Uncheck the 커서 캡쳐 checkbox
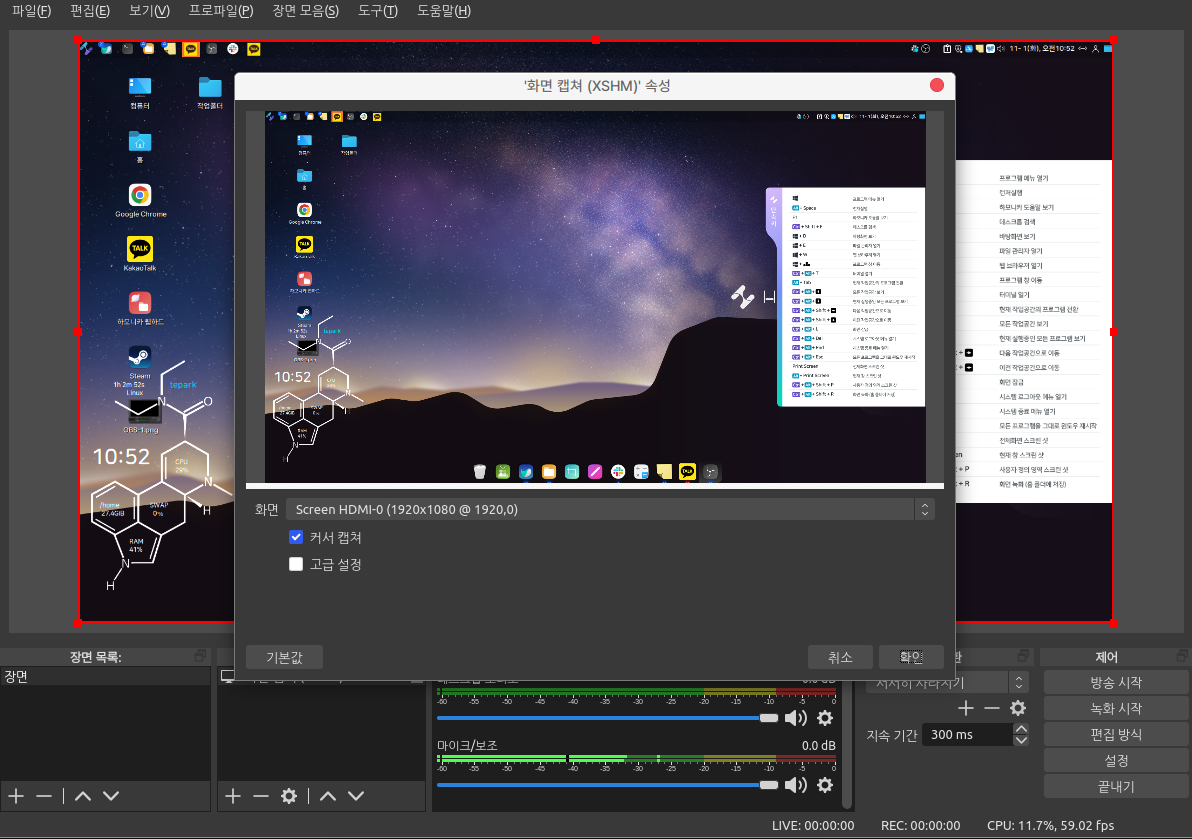This screenshot has width=1192, height=839. (x=296, y=537)
